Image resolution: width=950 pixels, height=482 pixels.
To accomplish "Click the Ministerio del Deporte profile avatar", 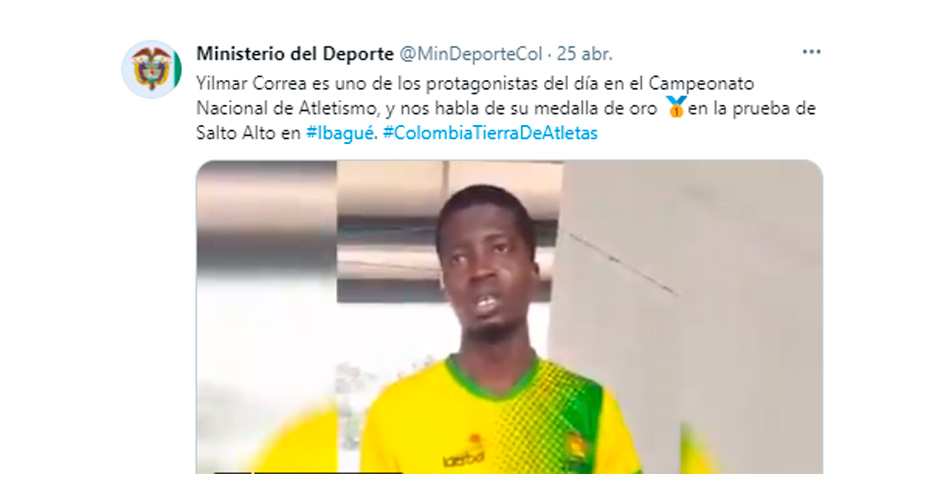I will (151, 69).
